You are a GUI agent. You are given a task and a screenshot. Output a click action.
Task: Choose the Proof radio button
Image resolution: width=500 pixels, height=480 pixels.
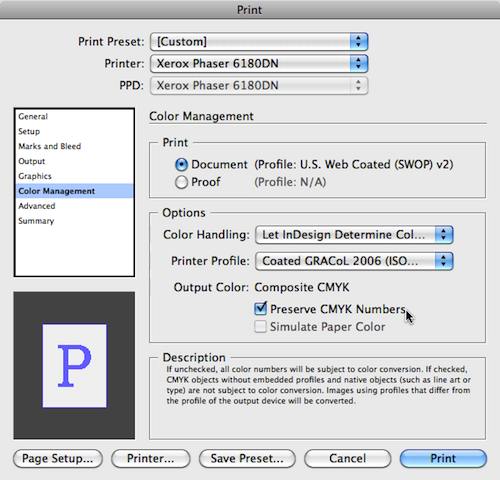(182, 182)
